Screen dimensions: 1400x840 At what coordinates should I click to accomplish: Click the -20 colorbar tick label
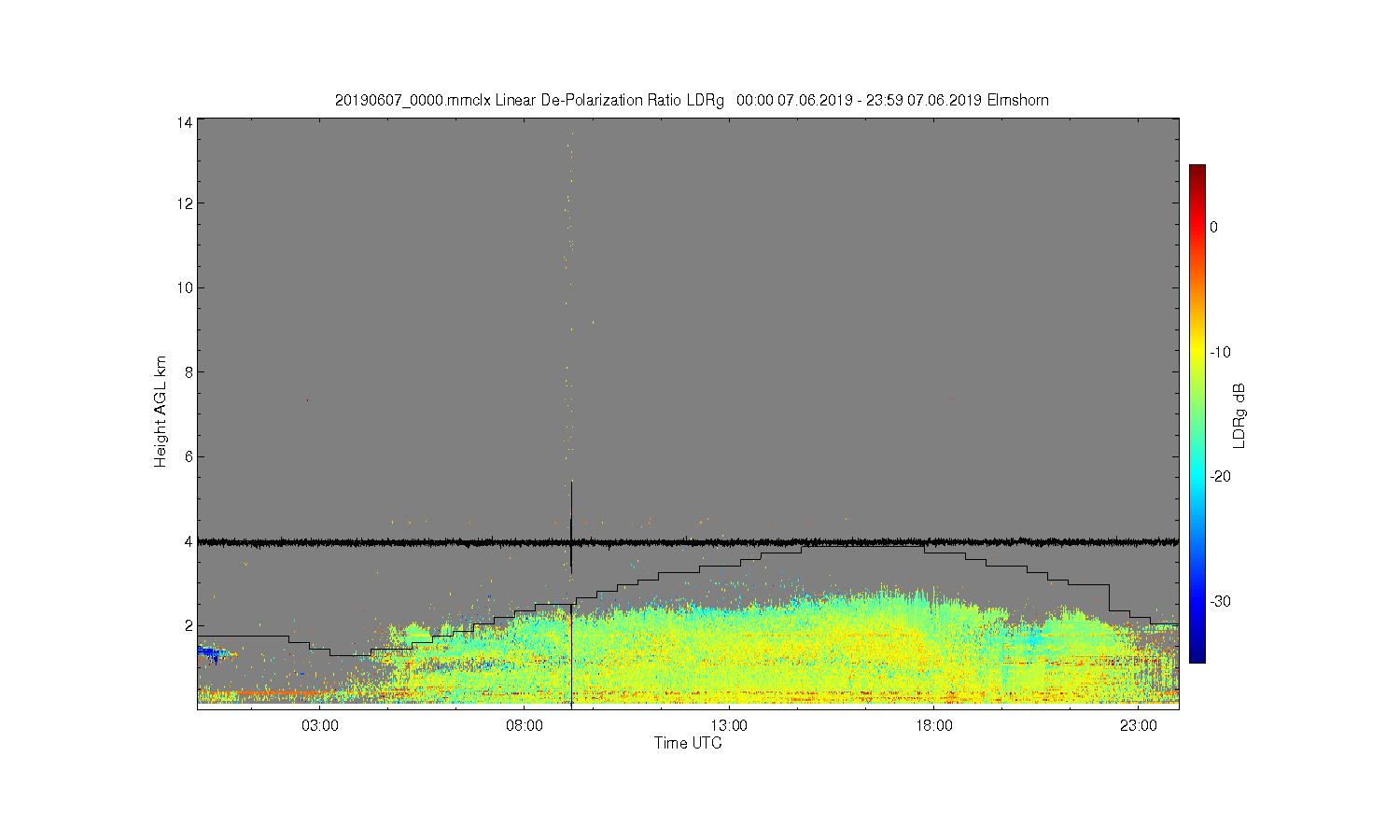(1221, 476)
